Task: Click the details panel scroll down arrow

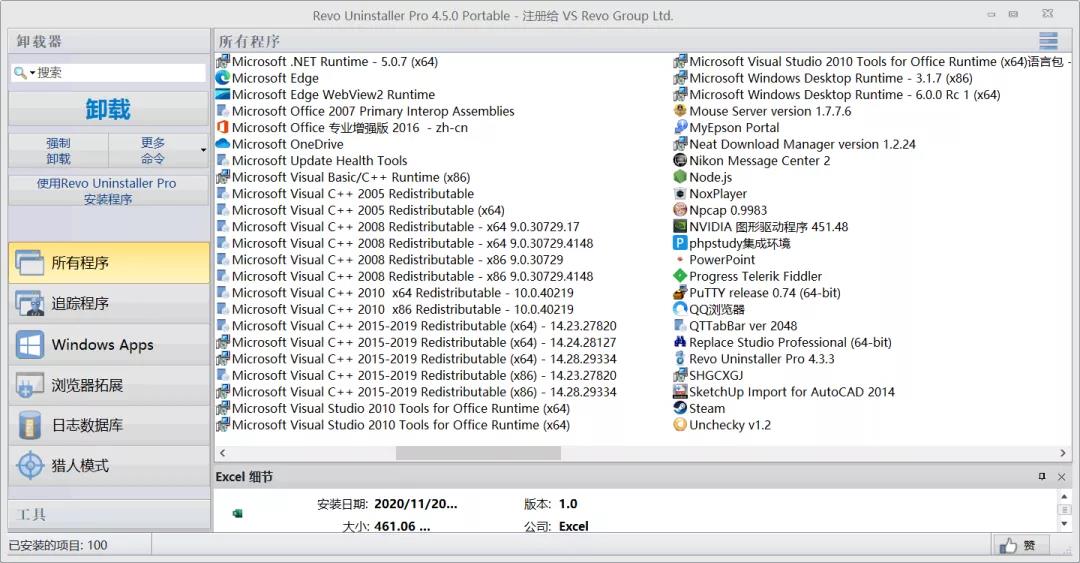Action: [1064, 524]
